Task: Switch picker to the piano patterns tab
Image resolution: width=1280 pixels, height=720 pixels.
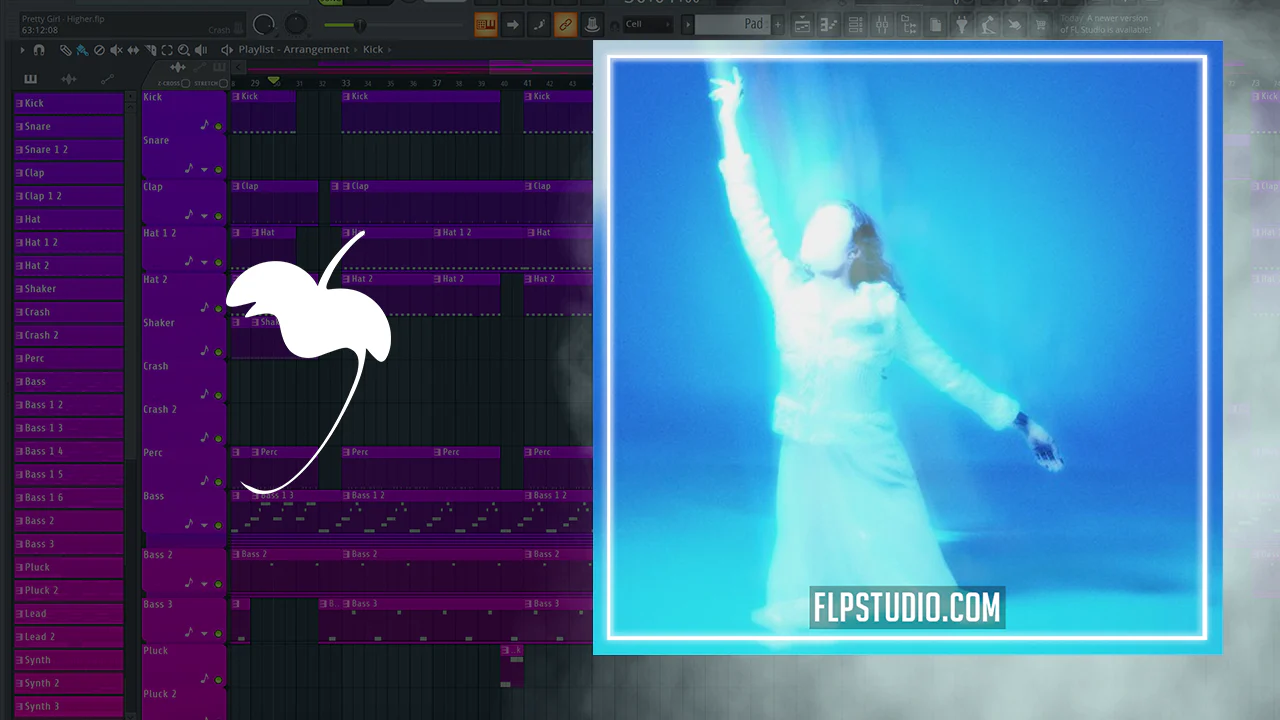Action: coord(30,79)
